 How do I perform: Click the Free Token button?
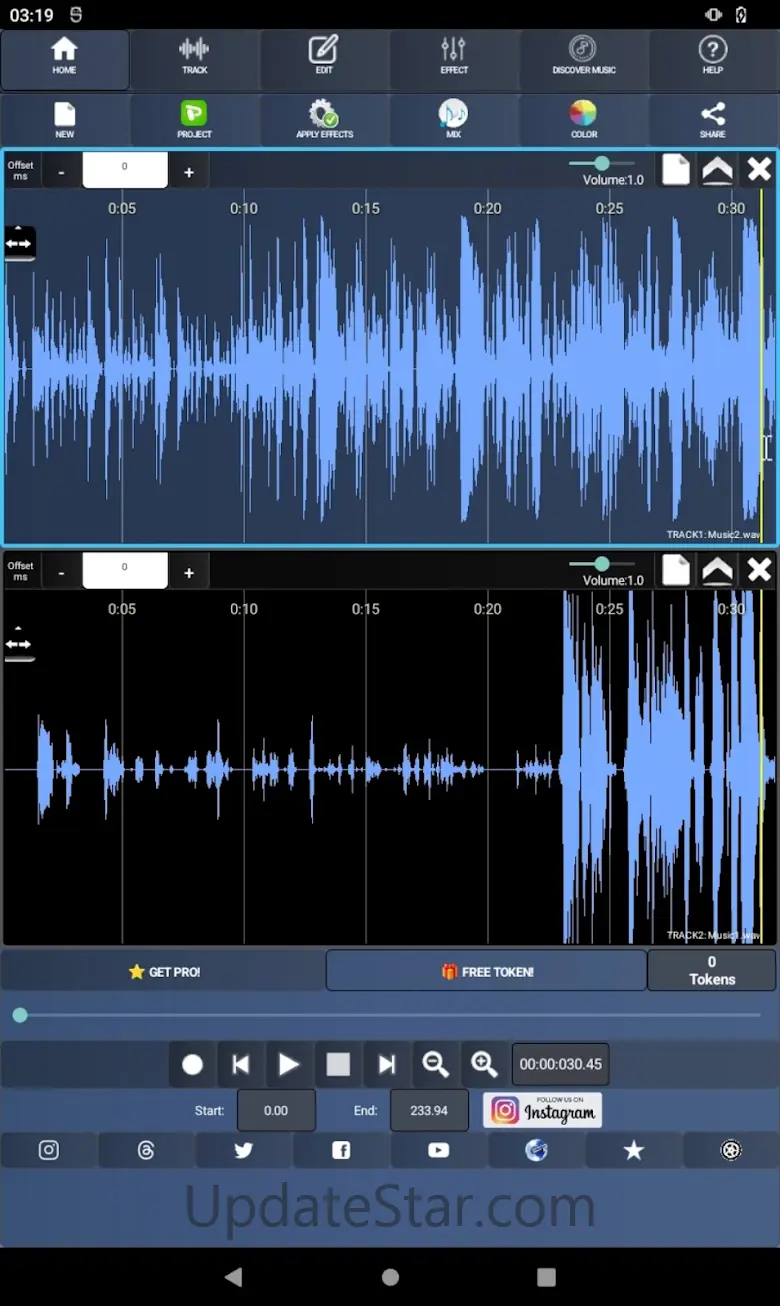pyautogui.click(x=487, y=971)
